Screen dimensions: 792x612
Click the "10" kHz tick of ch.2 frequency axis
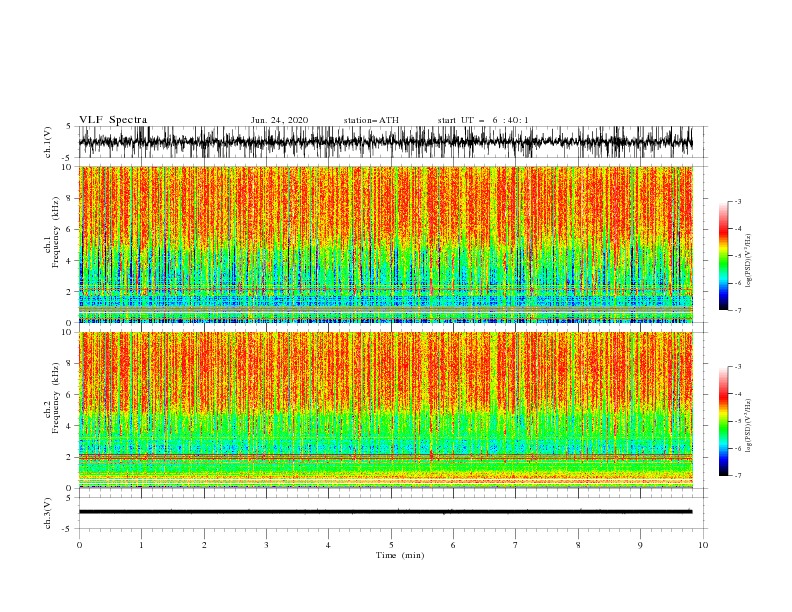[x=67, y=332]
